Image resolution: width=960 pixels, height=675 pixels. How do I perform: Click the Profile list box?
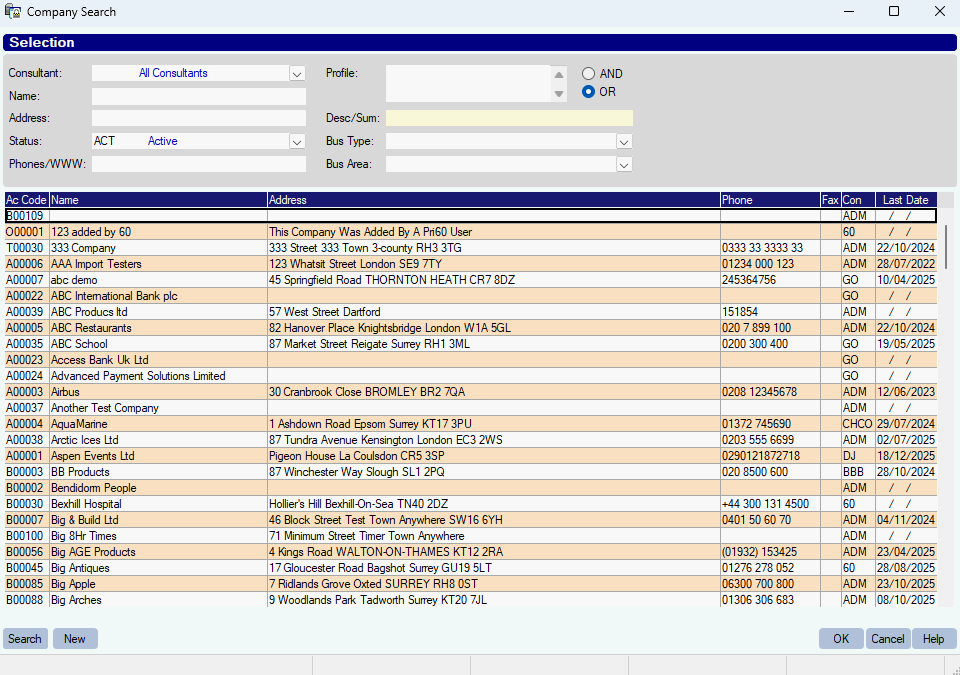[x=468, y=83]
